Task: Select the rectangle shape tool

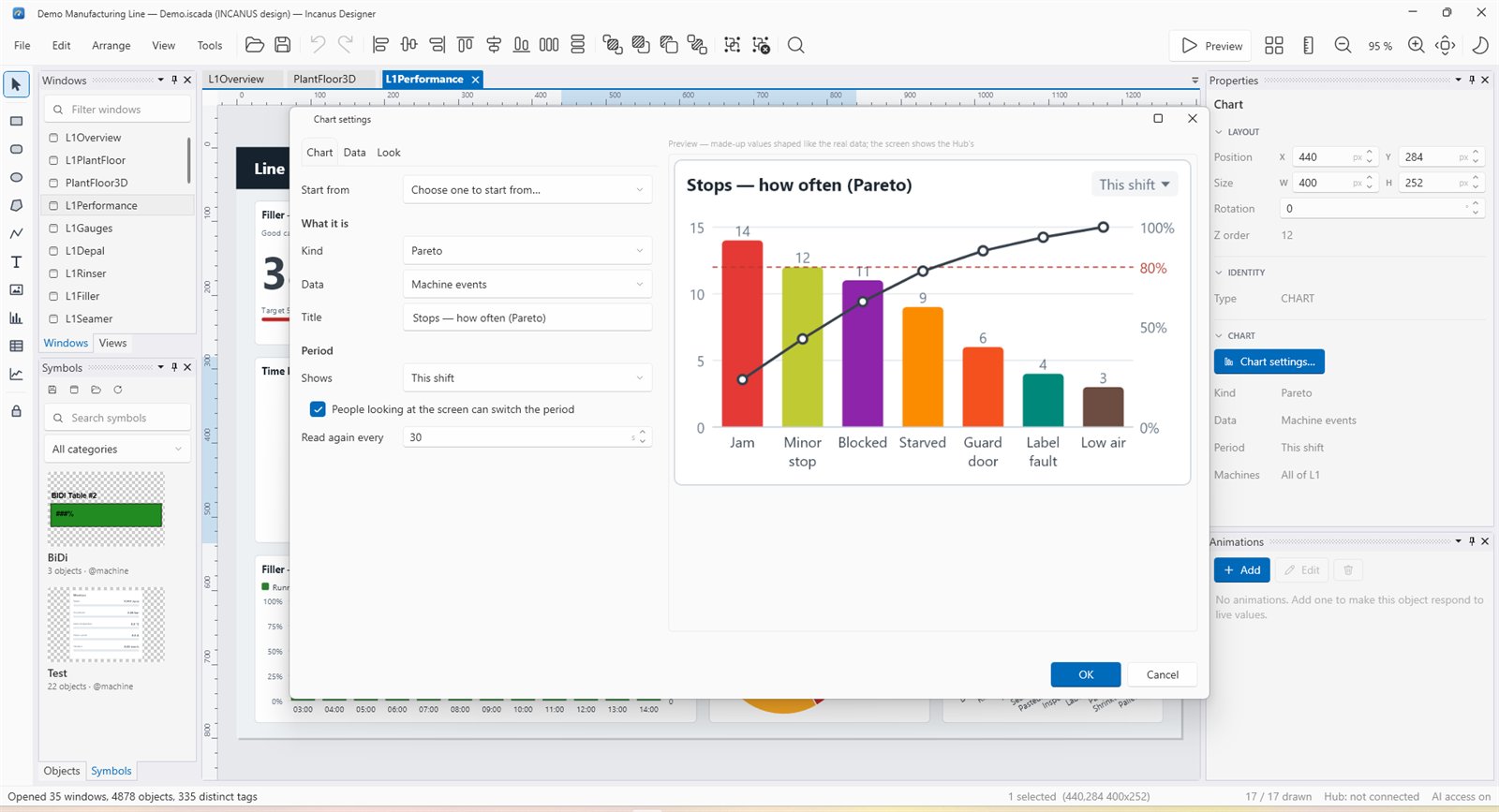Action: (16, 121)
